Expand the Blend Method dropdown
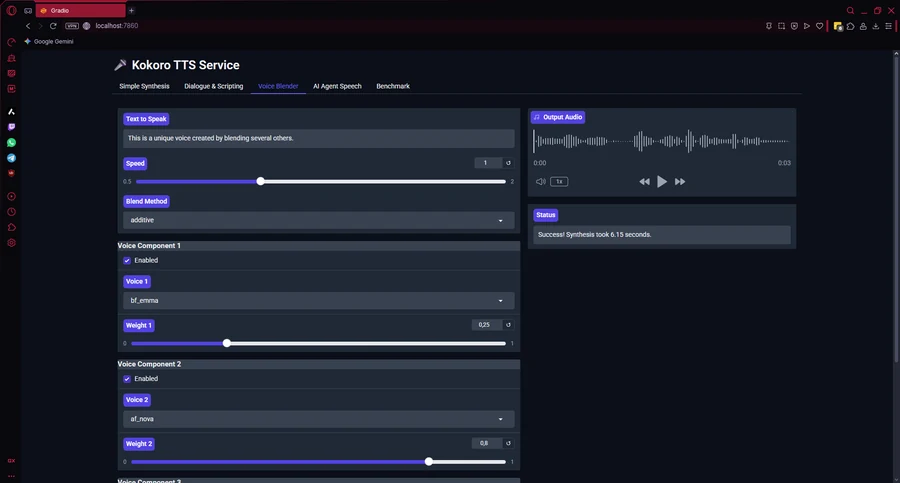This screenshot has height=483, width=900. 318,220
